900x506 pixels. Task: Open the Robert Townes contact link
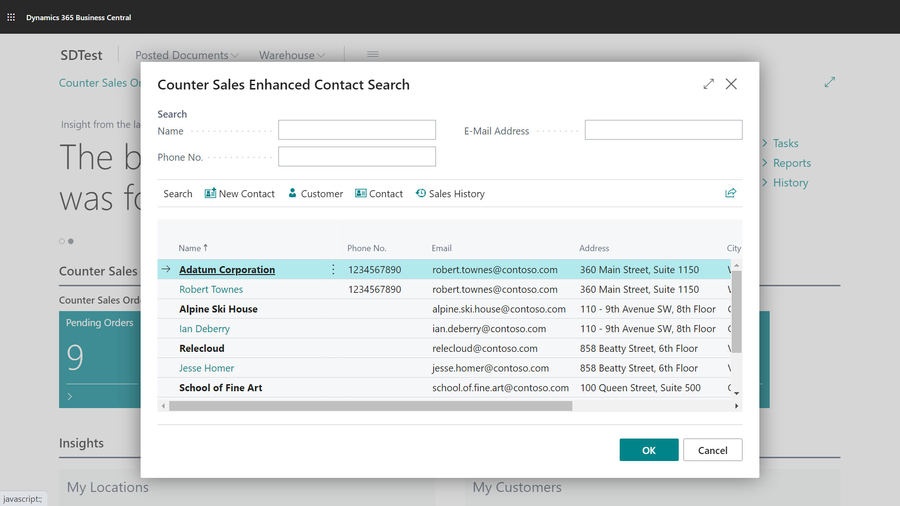211,289
